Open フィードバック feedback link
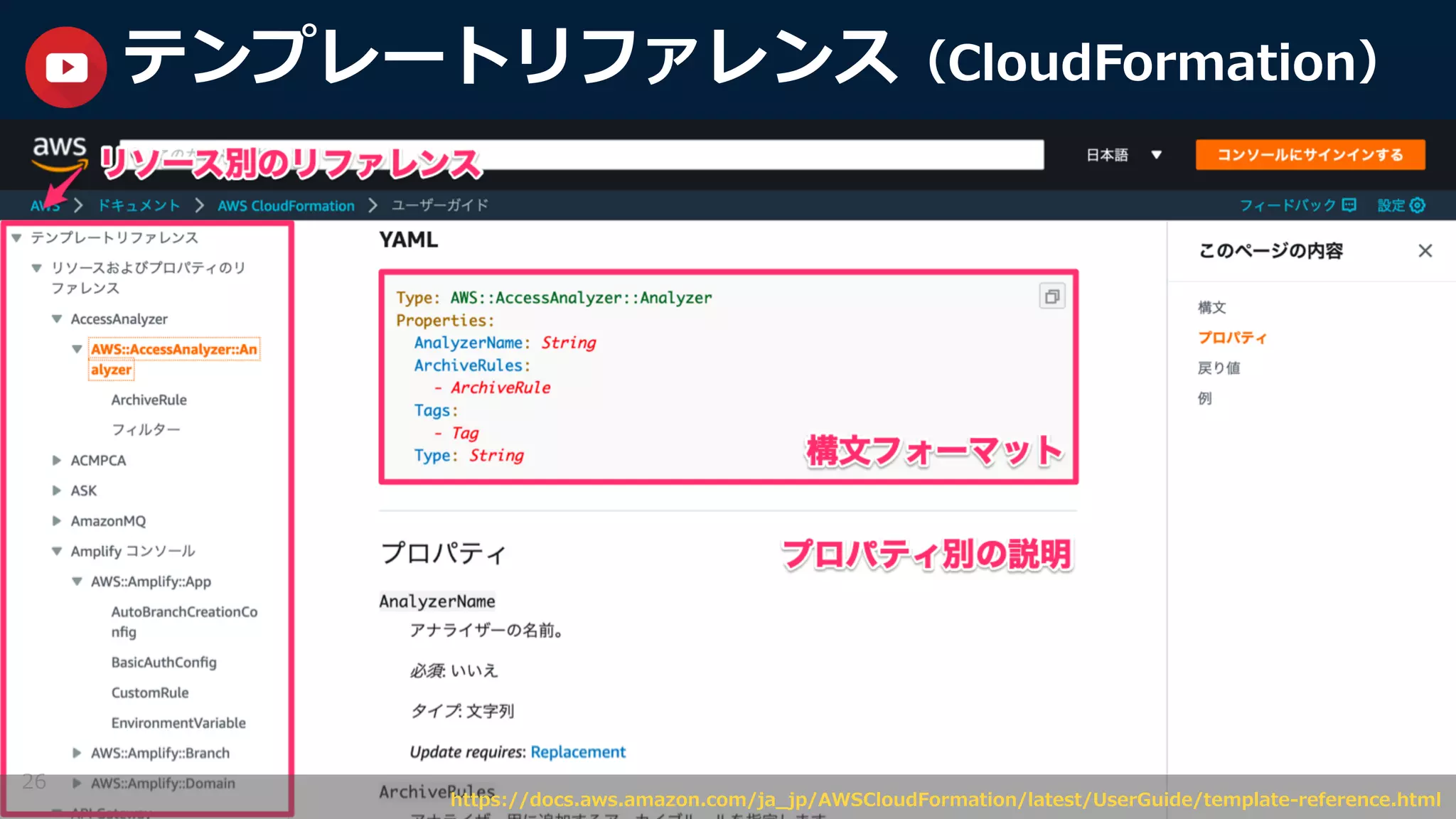1456x819 pixels. (1298, 205)
